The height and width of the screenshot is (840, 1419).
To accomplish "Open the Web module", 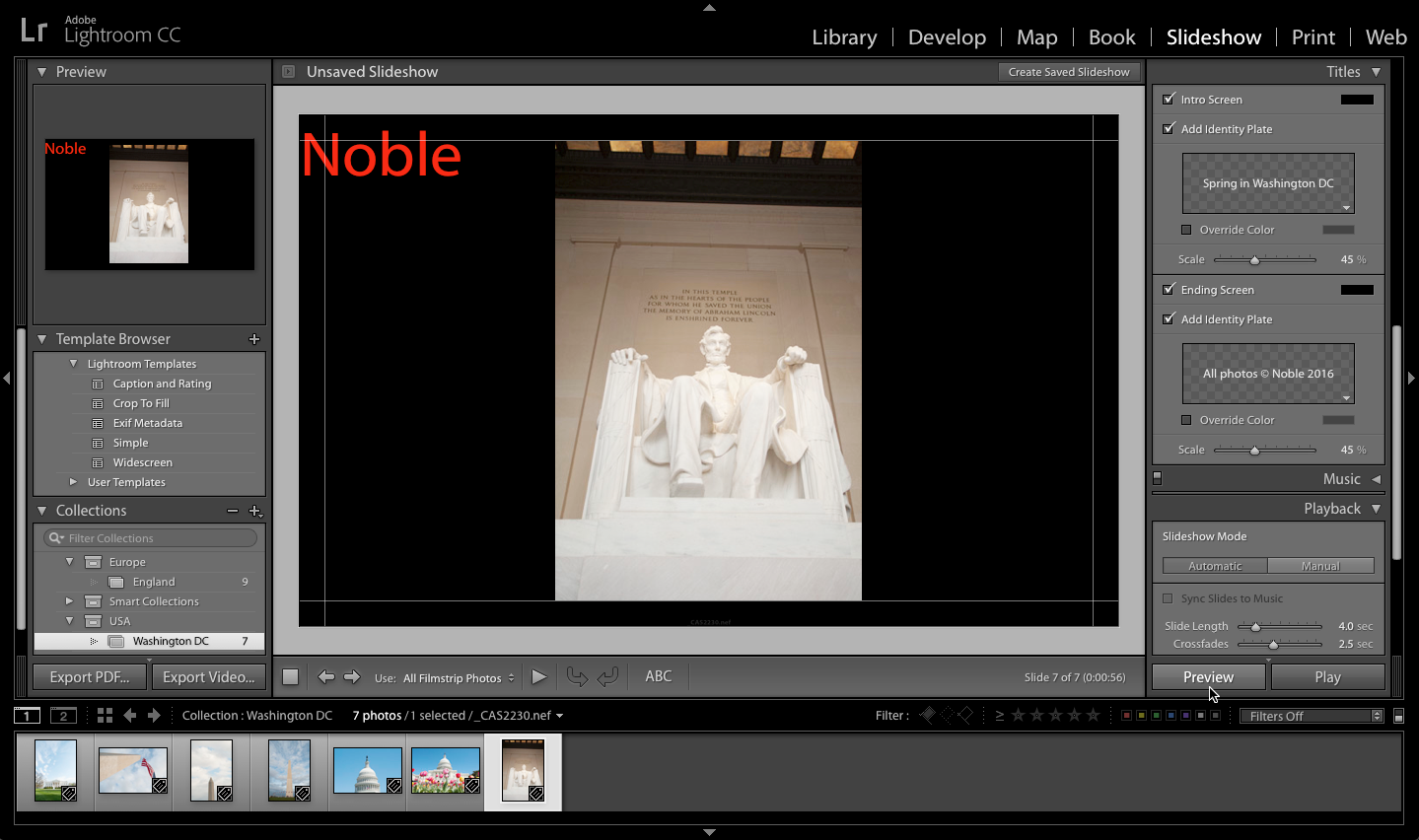I will tap(1384, 36).
